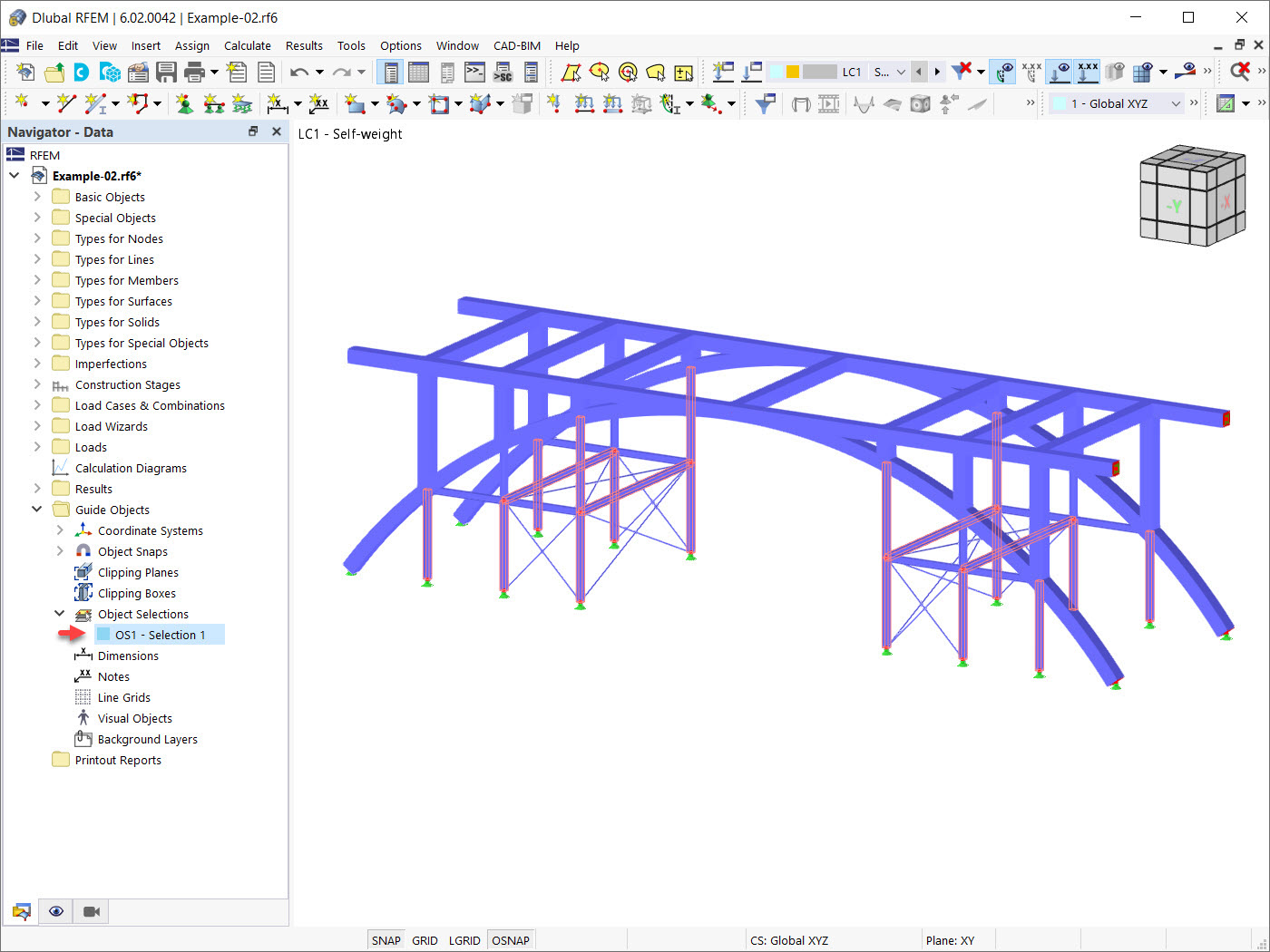Select OS1 - Selection 1 item
This screenshot has width=1270, height=952.
pyautogui.click(x=160, y=635)
